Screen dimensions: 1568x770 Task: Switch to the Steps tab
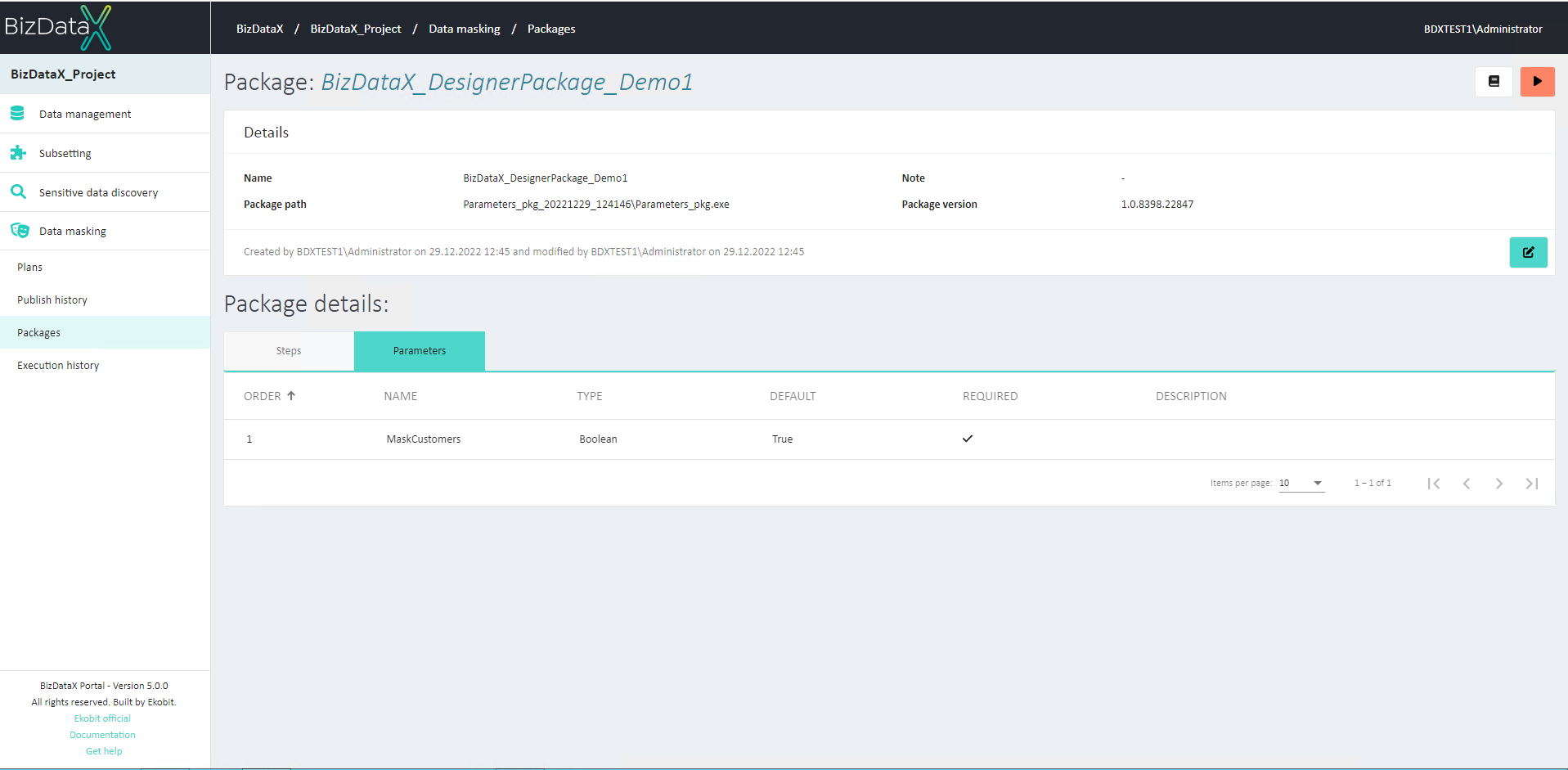click(289, 351)
